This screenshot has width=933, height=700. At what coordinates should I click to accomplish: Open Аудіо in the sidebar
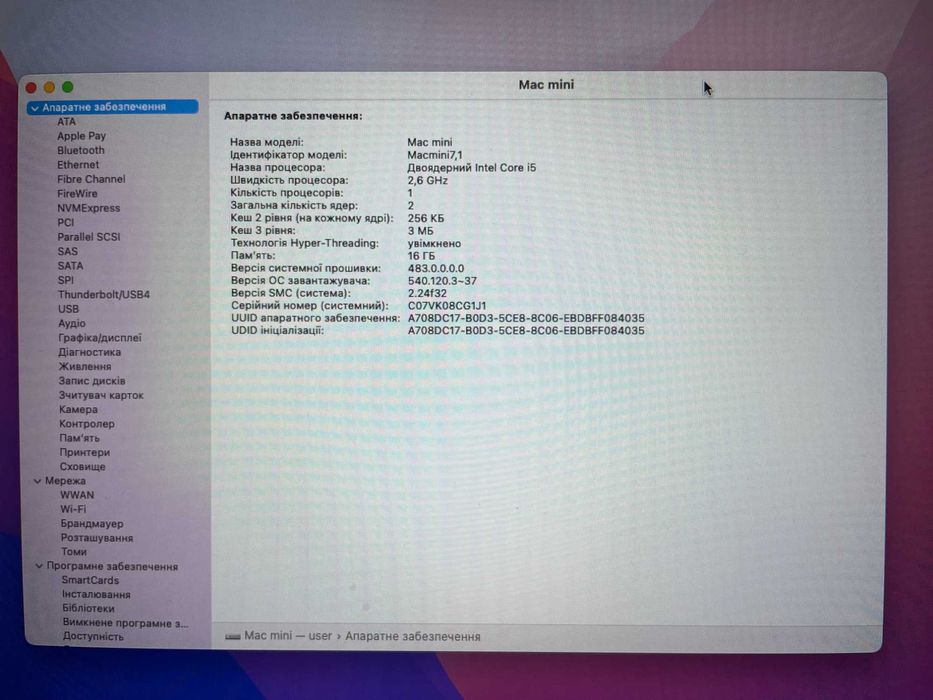click(x=72, y=323)
